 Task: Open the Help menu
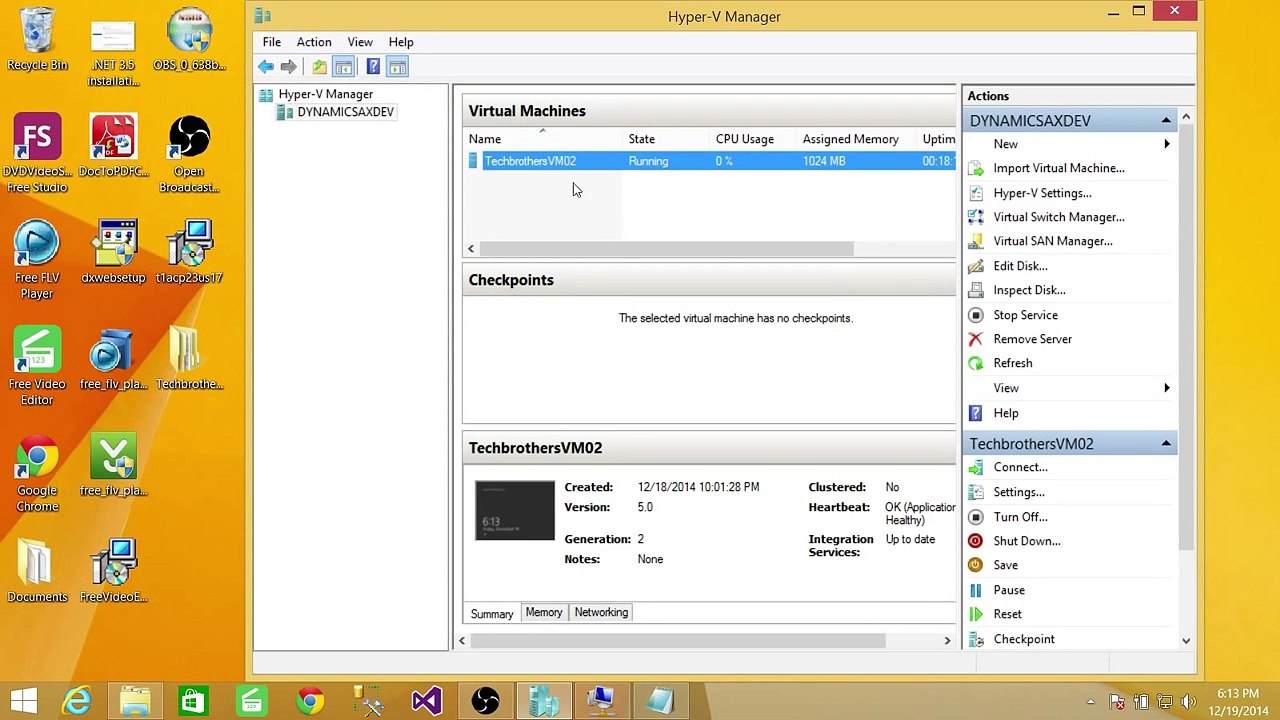point(401,42)
